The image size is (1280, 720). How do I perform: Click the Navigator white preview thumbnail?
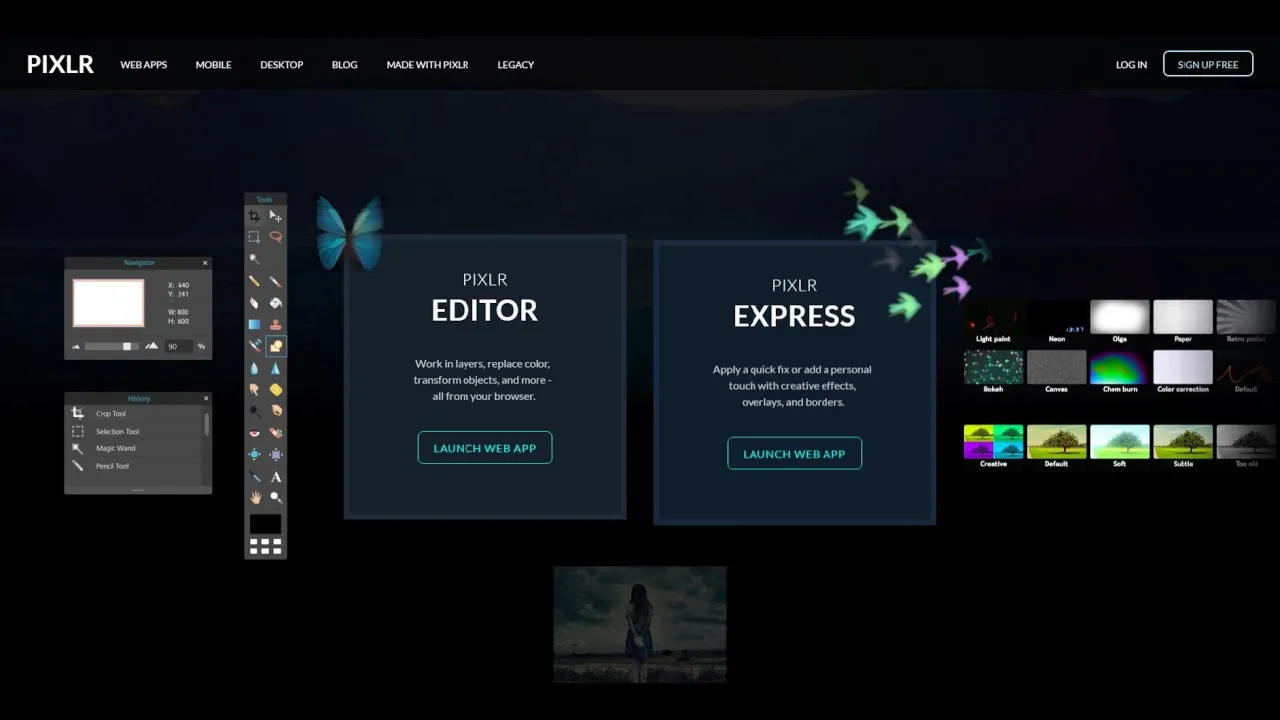coord(108,302)
